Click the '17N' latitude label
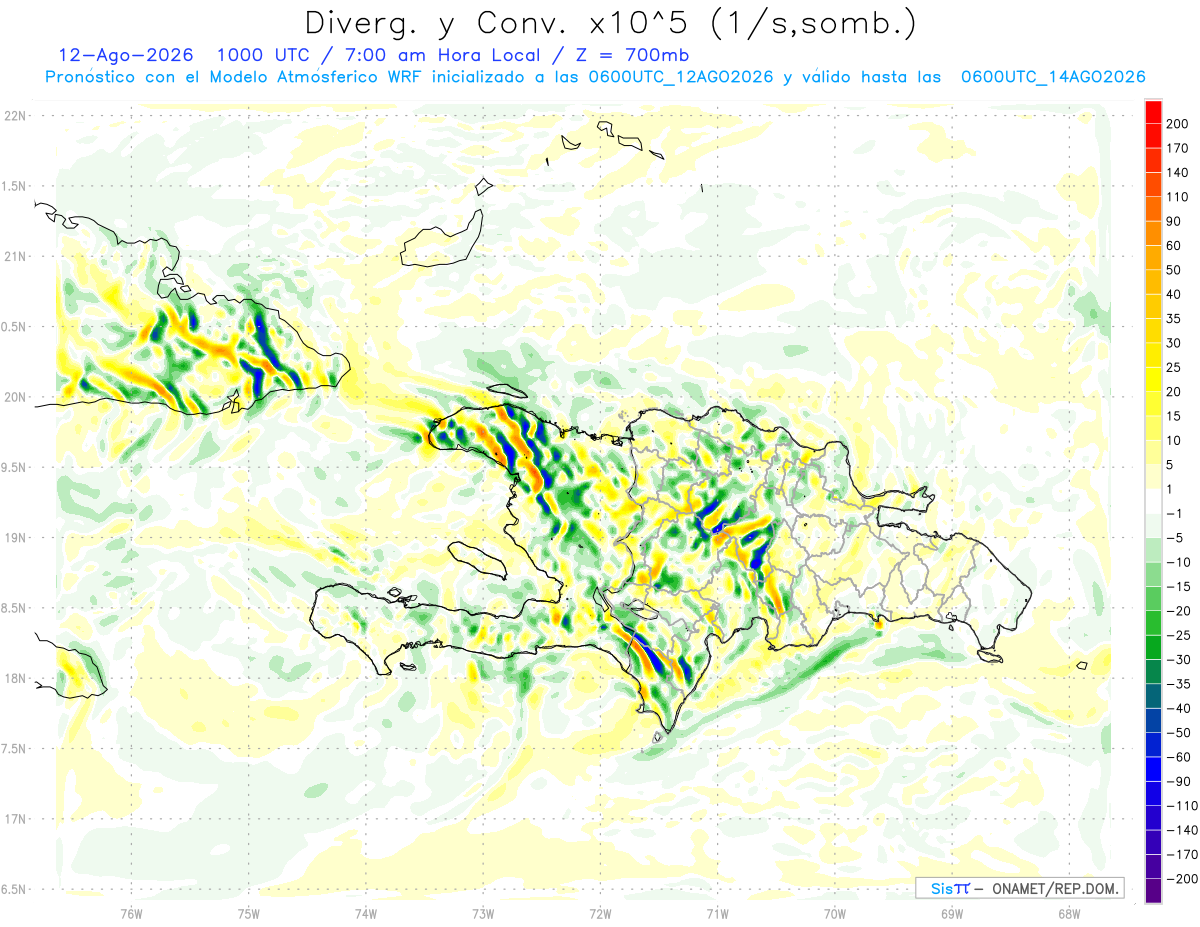 (x=15, y=819)
